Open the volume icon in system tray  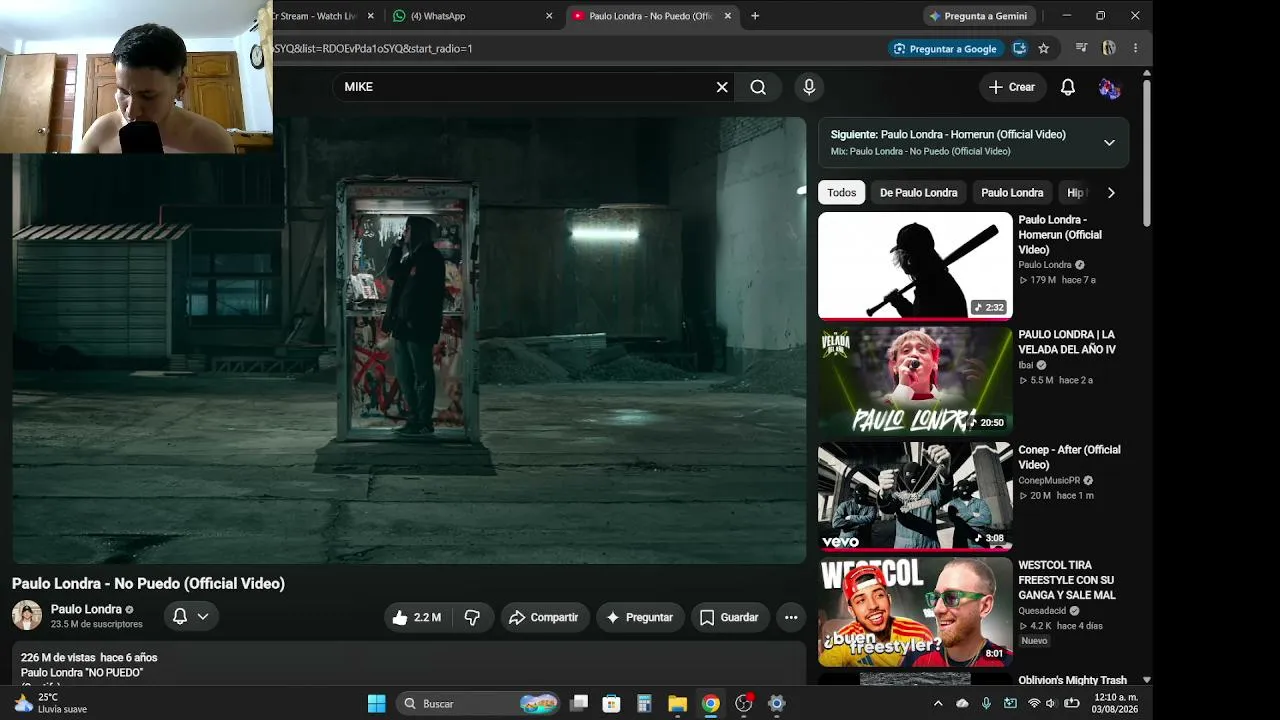[1051, 704]
